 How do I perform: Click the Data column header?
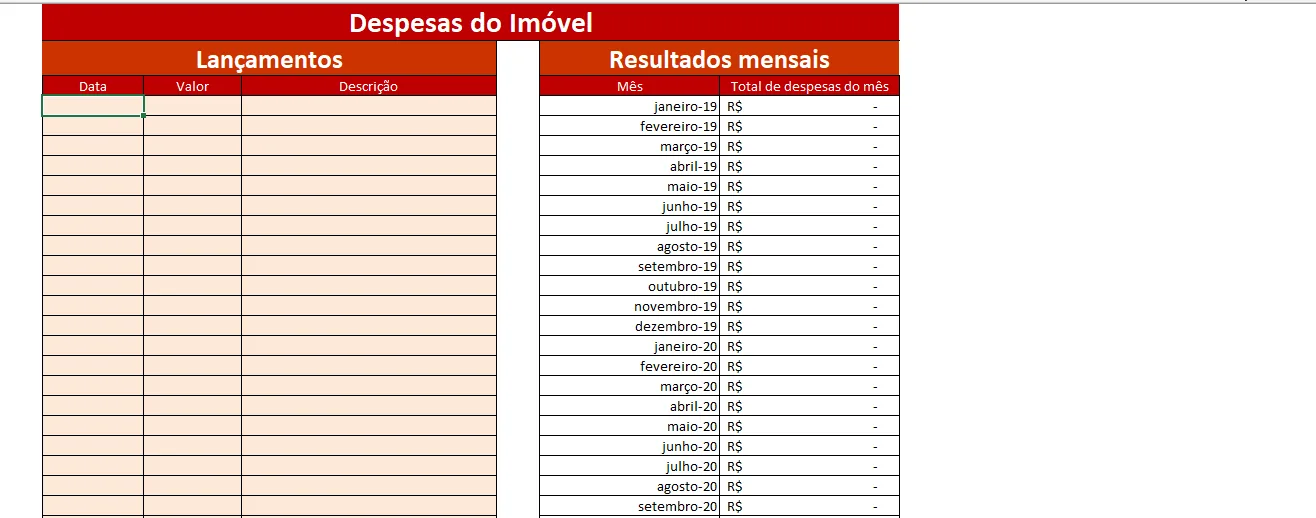[x=93, y=86]
